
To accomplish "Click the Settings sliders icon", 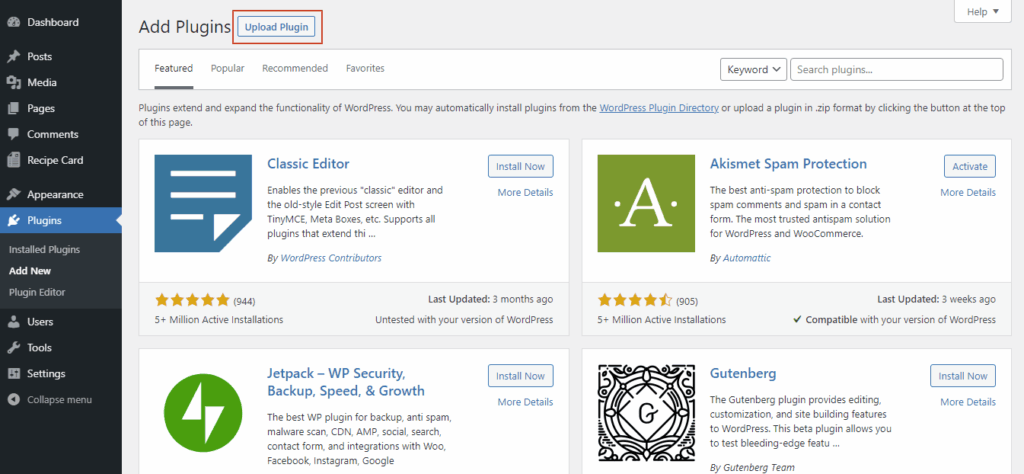I will (13, 374).
